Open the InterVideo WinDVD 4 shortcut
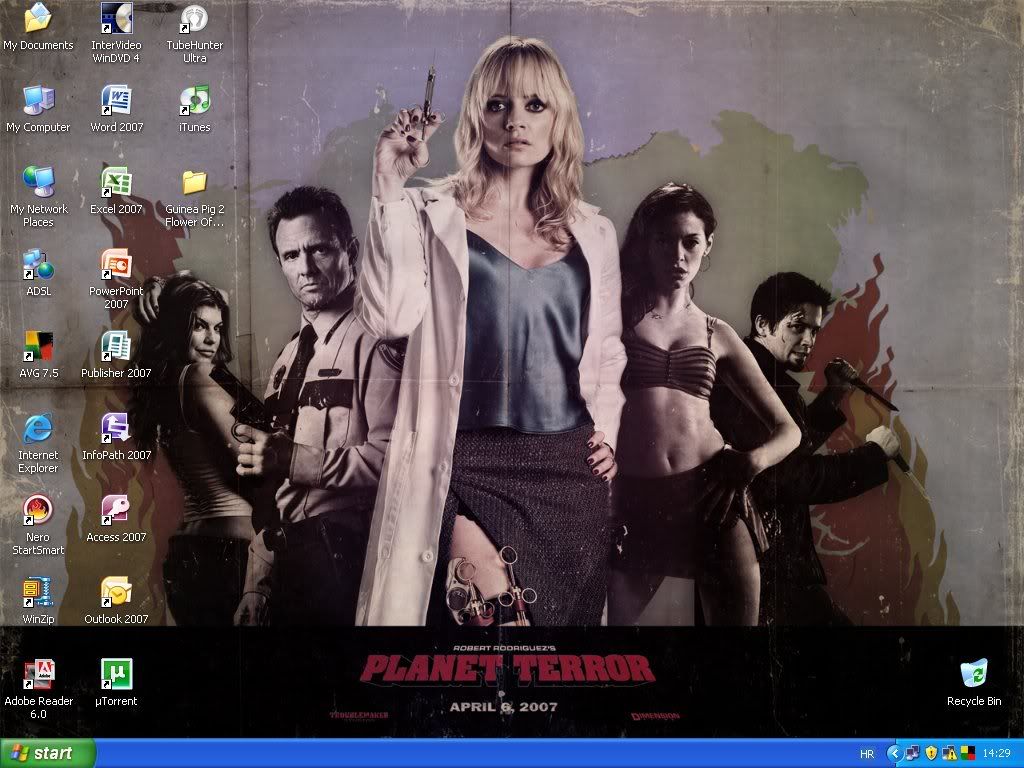 click(x=116, y=19)
